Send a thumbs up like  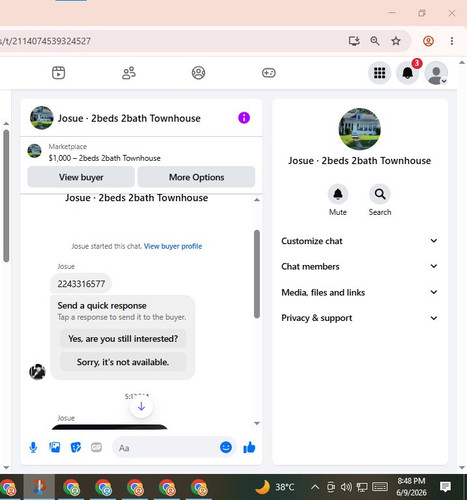point(249,447)
